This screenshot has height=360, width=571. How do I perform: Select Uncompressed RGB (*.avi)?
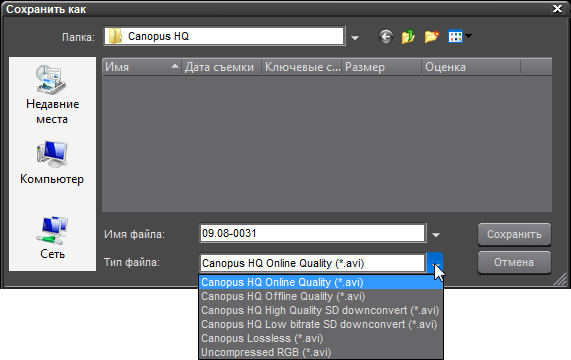pos(321,352)
